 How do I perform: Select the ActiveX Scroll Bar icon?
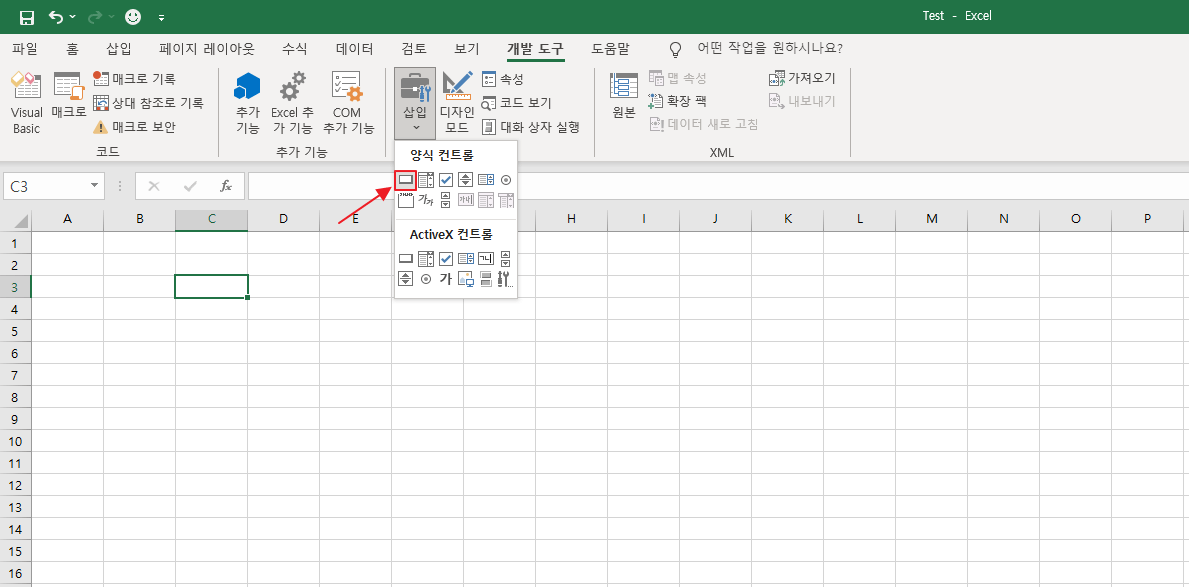coord(506,259)
